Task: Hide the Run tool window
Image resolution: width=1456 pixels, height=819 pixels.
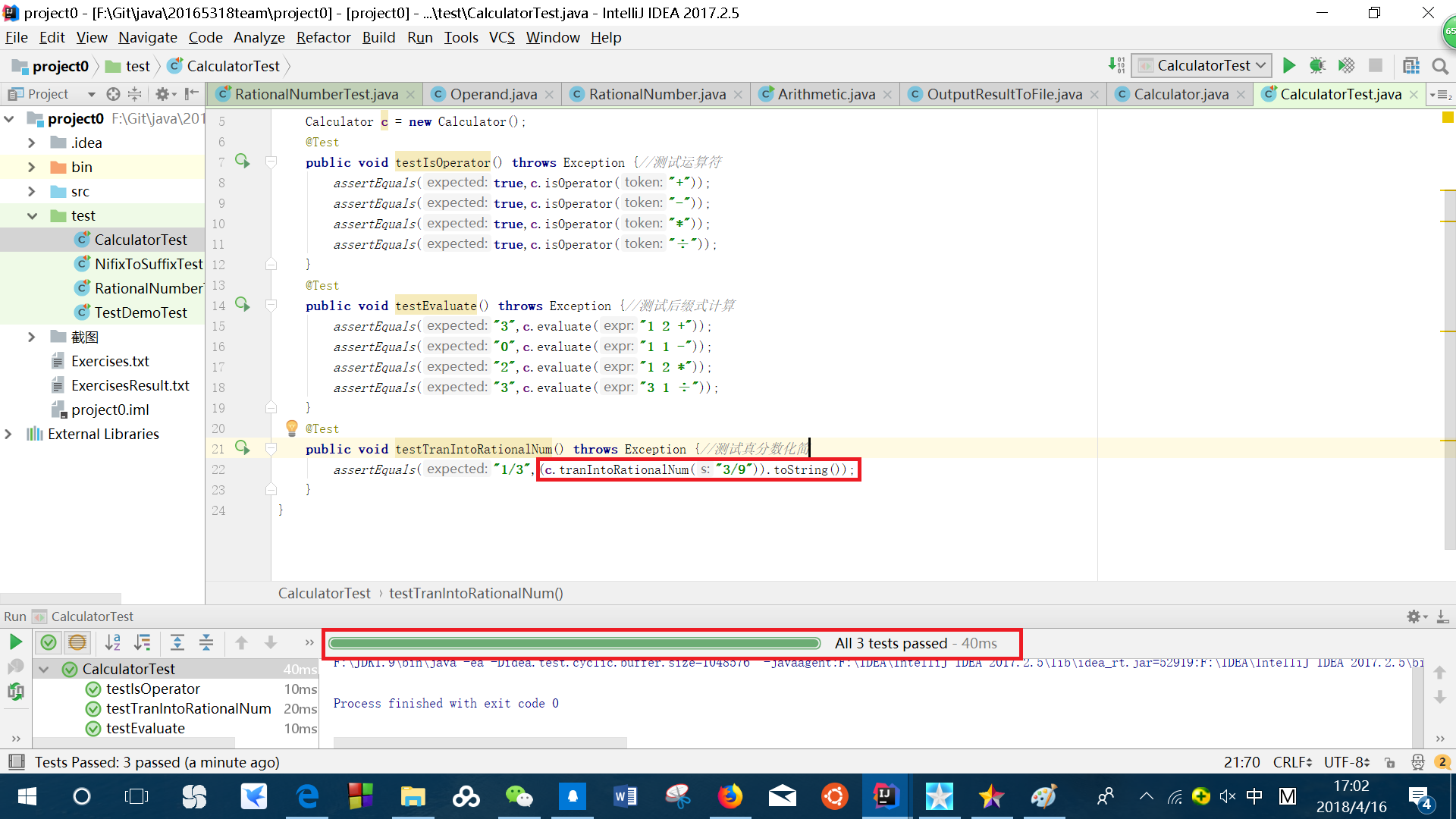Action: click(1443, 617)
